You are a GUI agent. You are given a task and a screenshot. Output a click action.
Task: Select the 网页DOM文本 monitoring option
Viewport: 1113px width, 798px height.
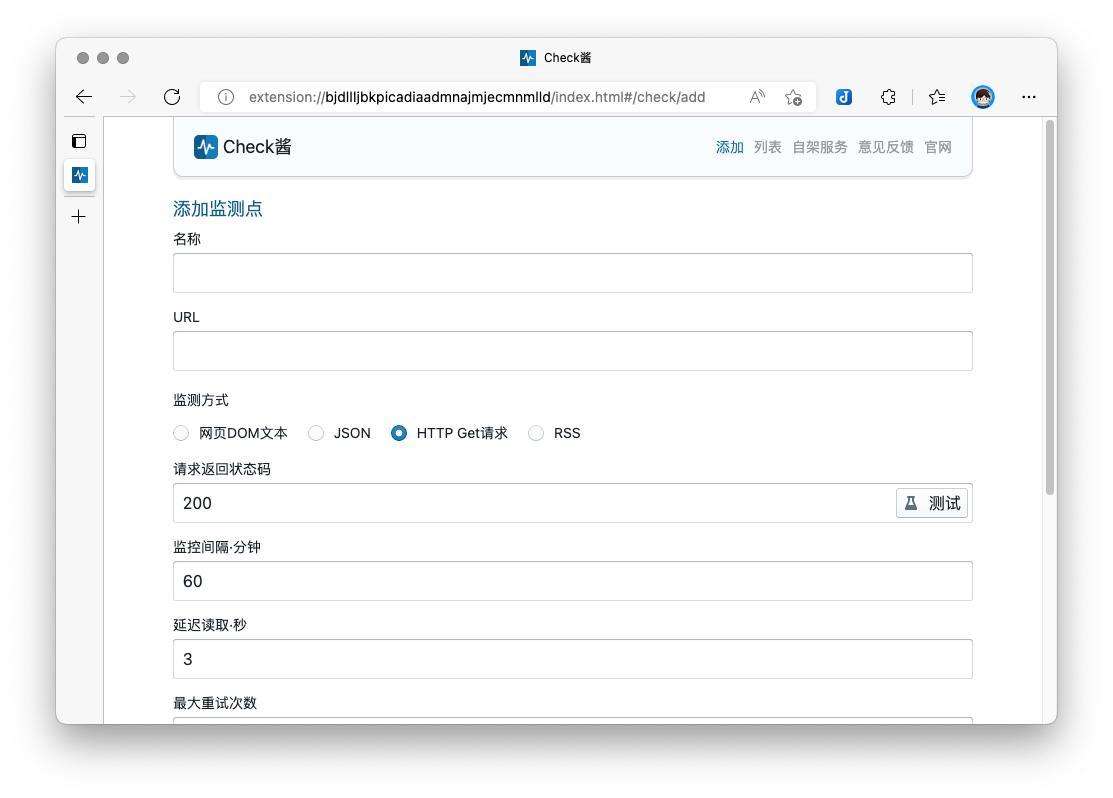click(181, 433)
